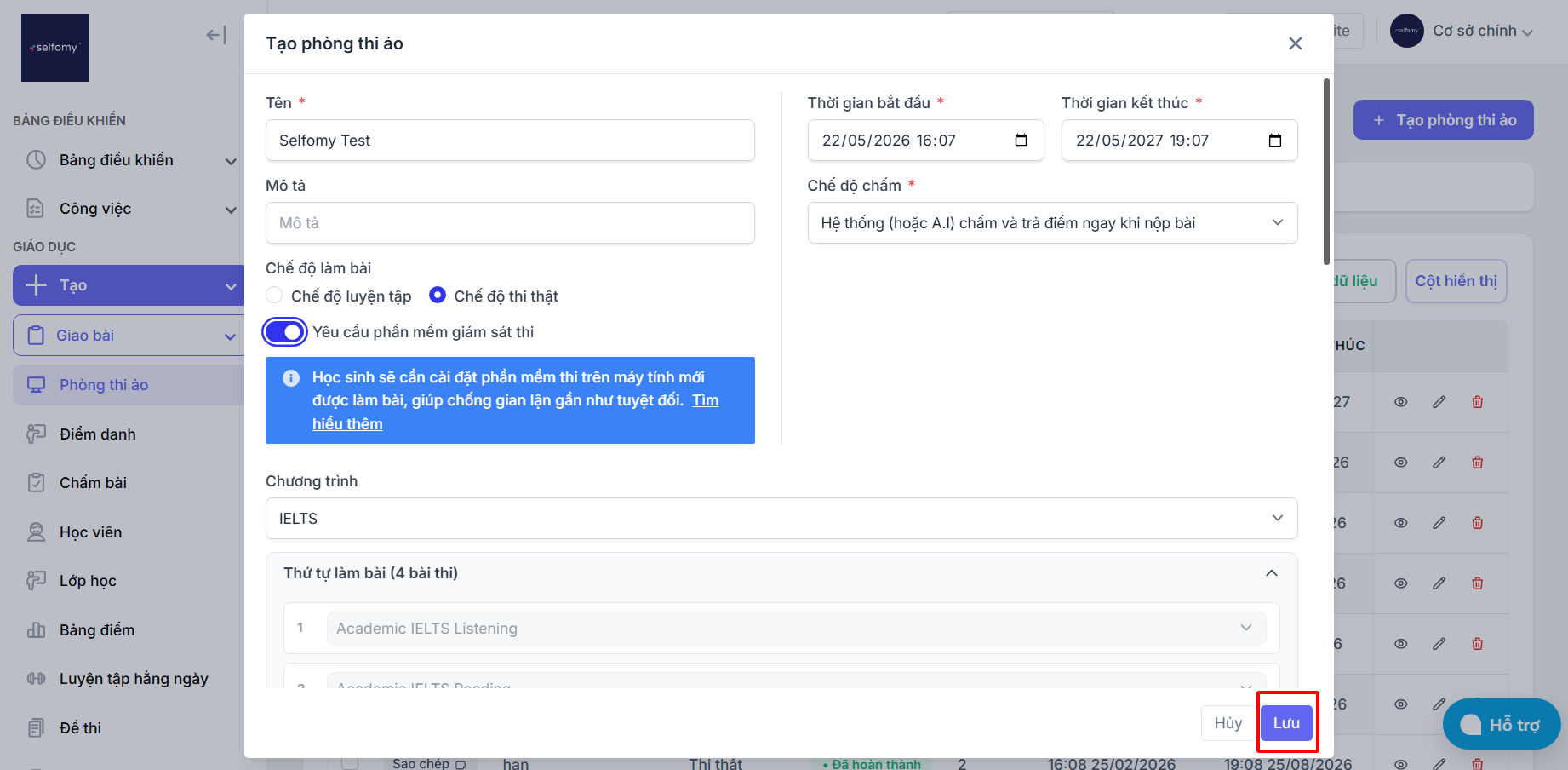Select Chế độ luyện tập radio option
The image size is (1568, 770).
274,295
